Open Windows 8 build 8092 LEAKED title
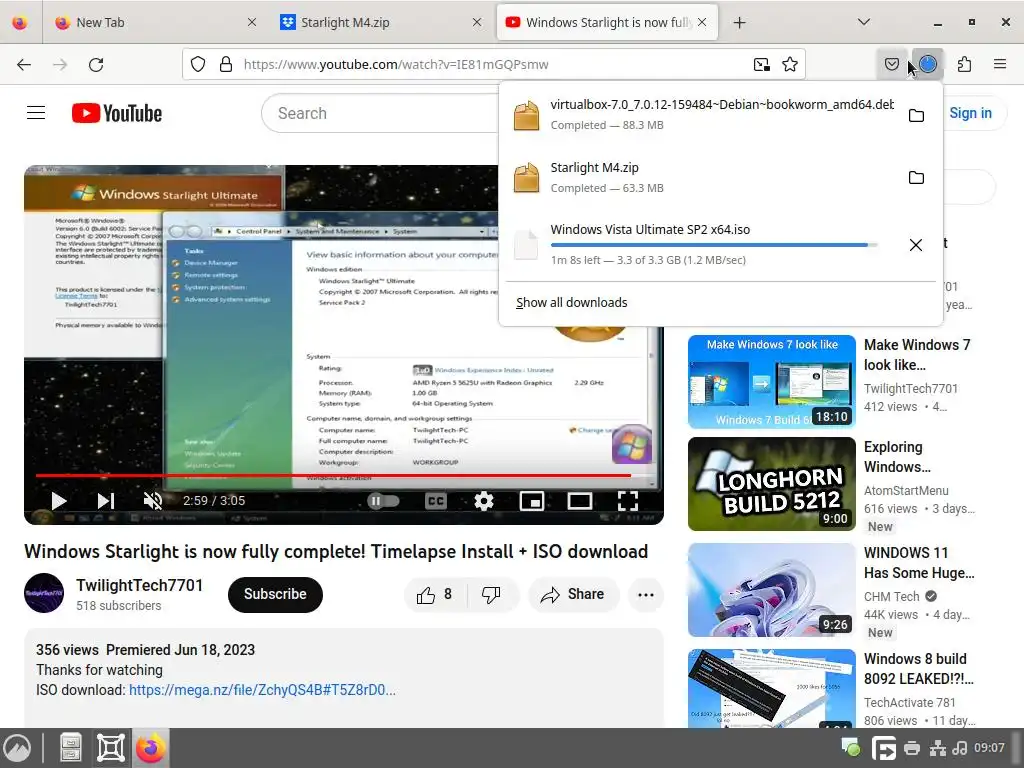The width and height of the screenshot is (1024, 768). click(919, 669)
